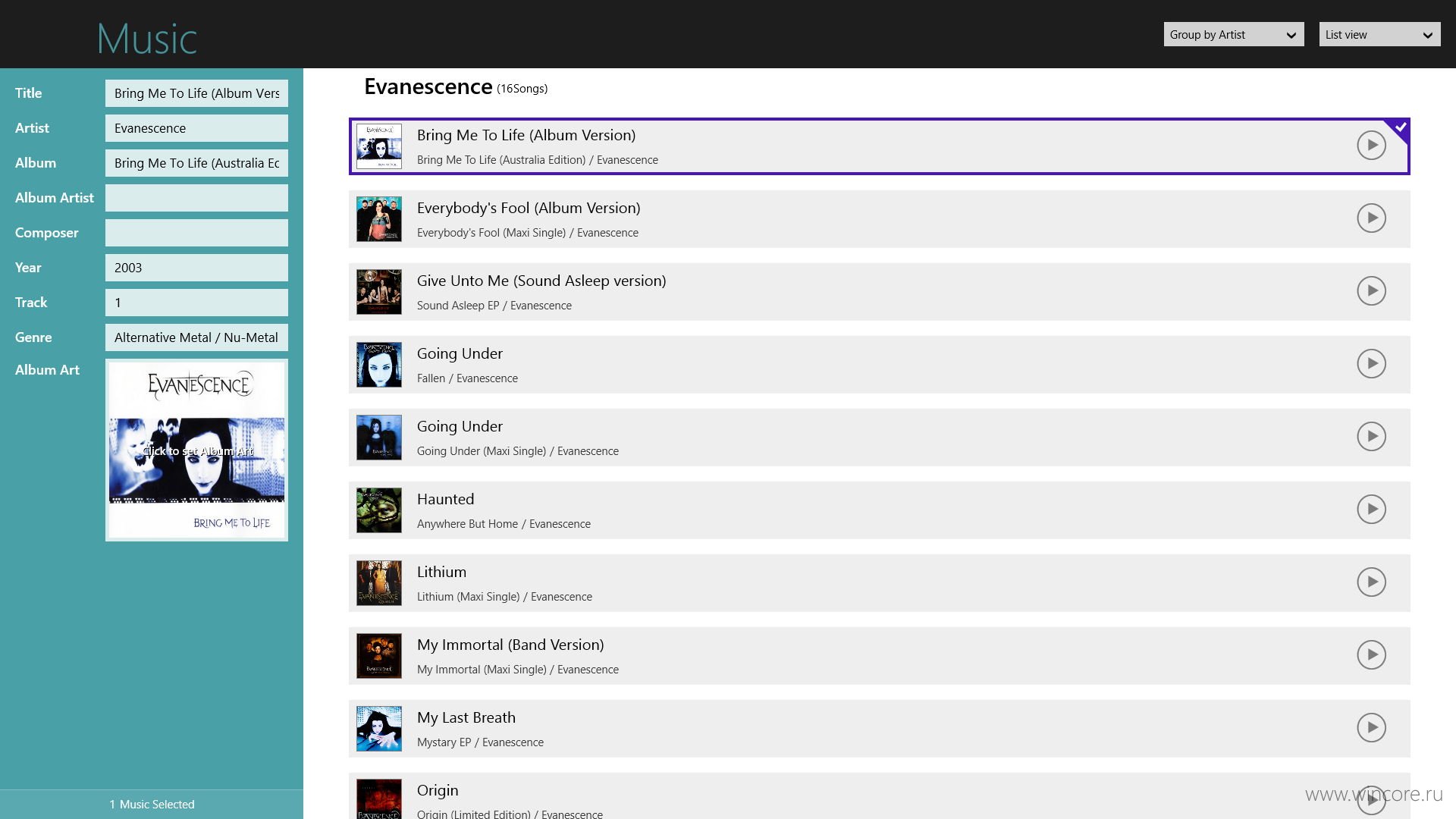Edit the Title text field
The width and height of the screenshot is (1456, 819).
click(x=196, y=93)
